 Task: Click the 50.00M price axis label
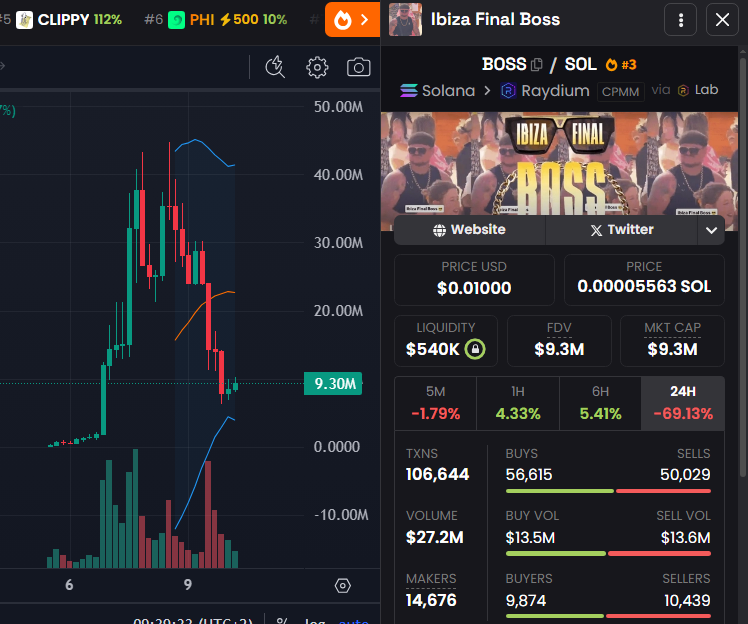coord(338,107)
